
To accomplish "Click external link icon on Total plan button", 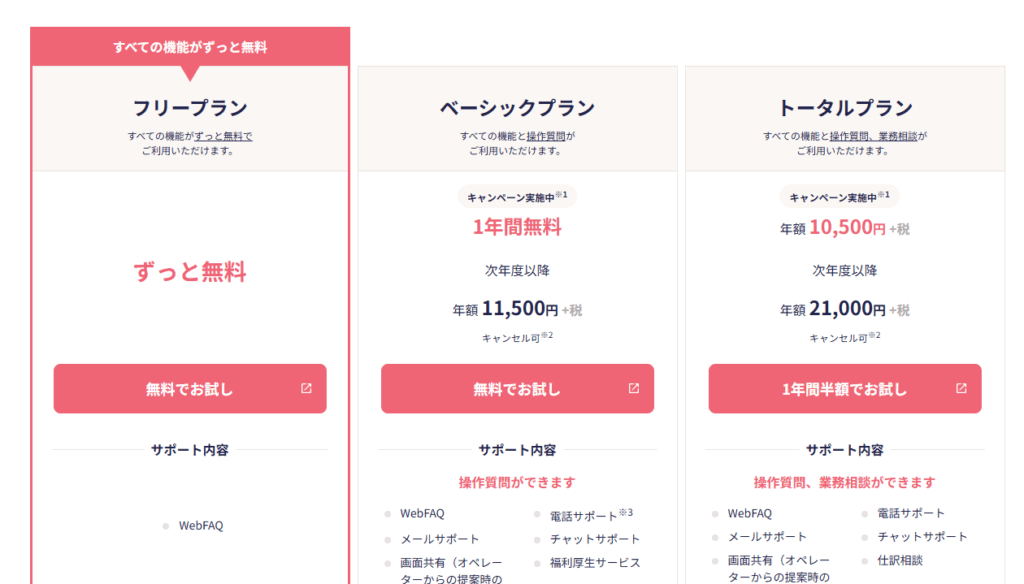I will coord(961,389).
